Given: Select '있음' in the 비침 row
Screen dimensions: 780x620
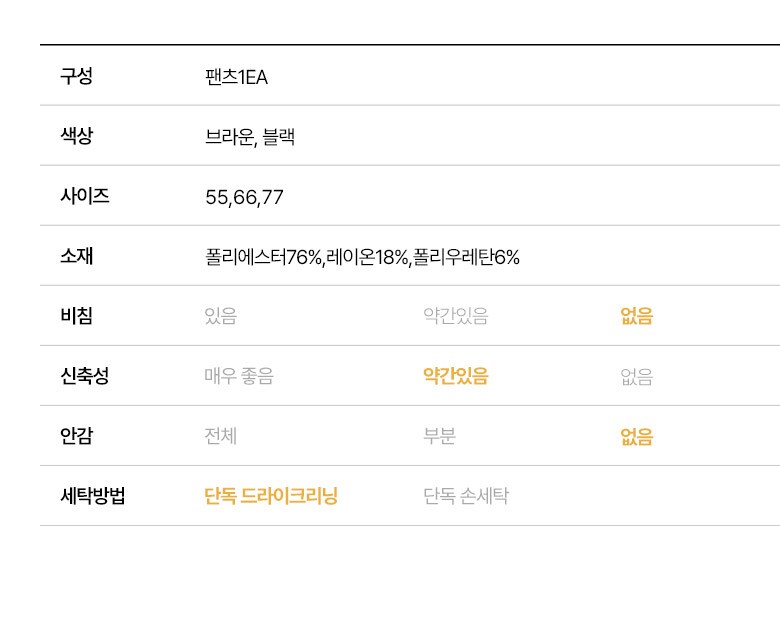Looking at the screenshot, I should click(x=221, y=317).
